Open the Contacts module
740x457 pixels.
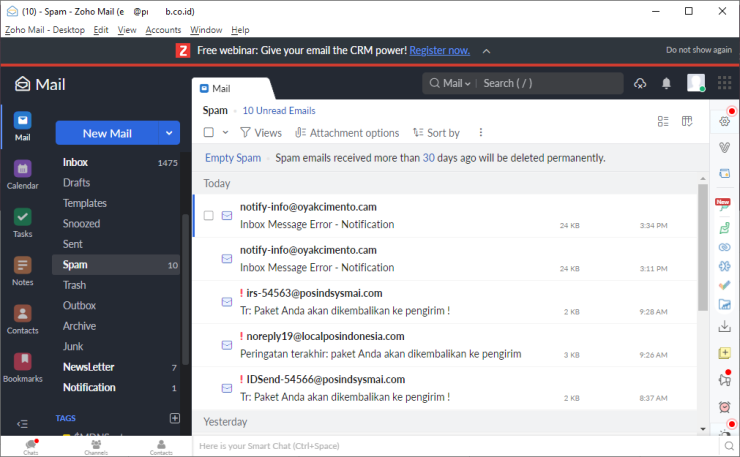[x=22, y=319]
